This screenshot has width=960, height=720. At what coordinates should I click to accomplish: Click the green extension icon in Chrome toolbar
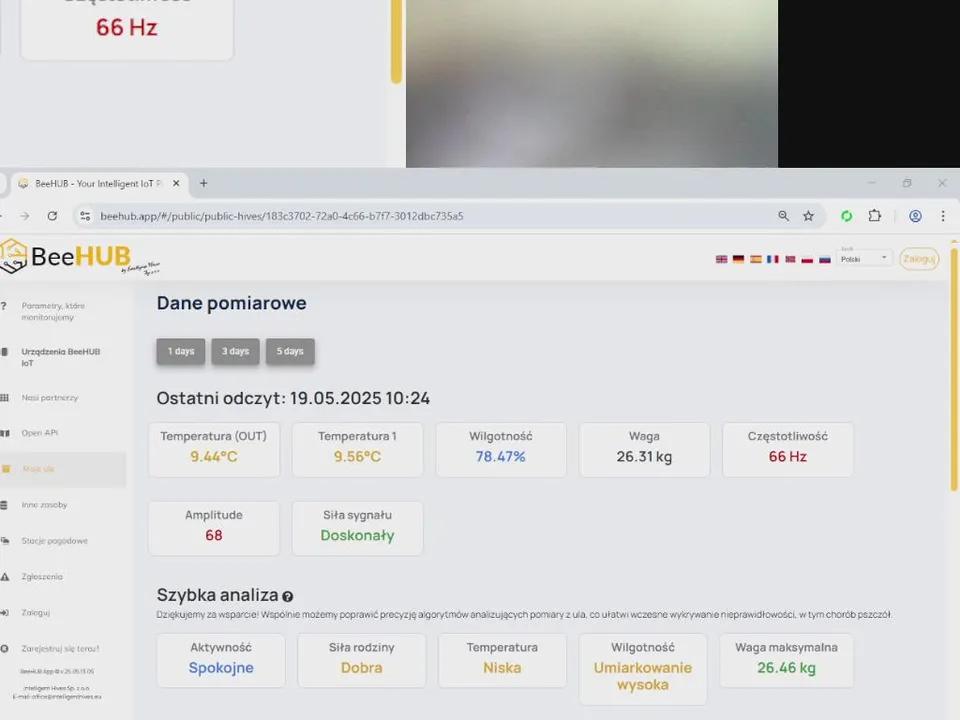tap(847, 216)
